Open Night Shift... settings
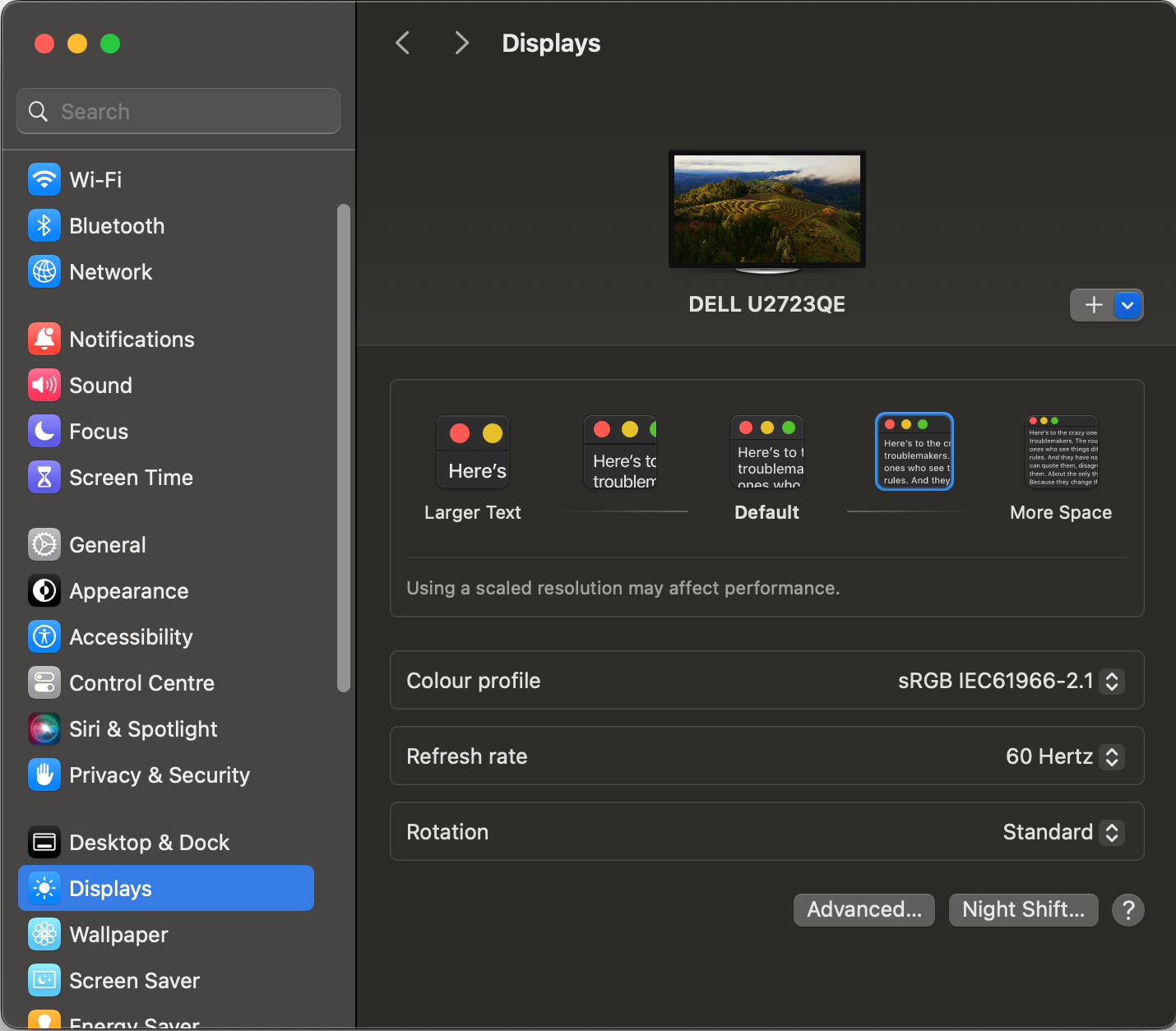Image resolution: width=1176 pixels, height=1031 pixels. click(1023, 909)
